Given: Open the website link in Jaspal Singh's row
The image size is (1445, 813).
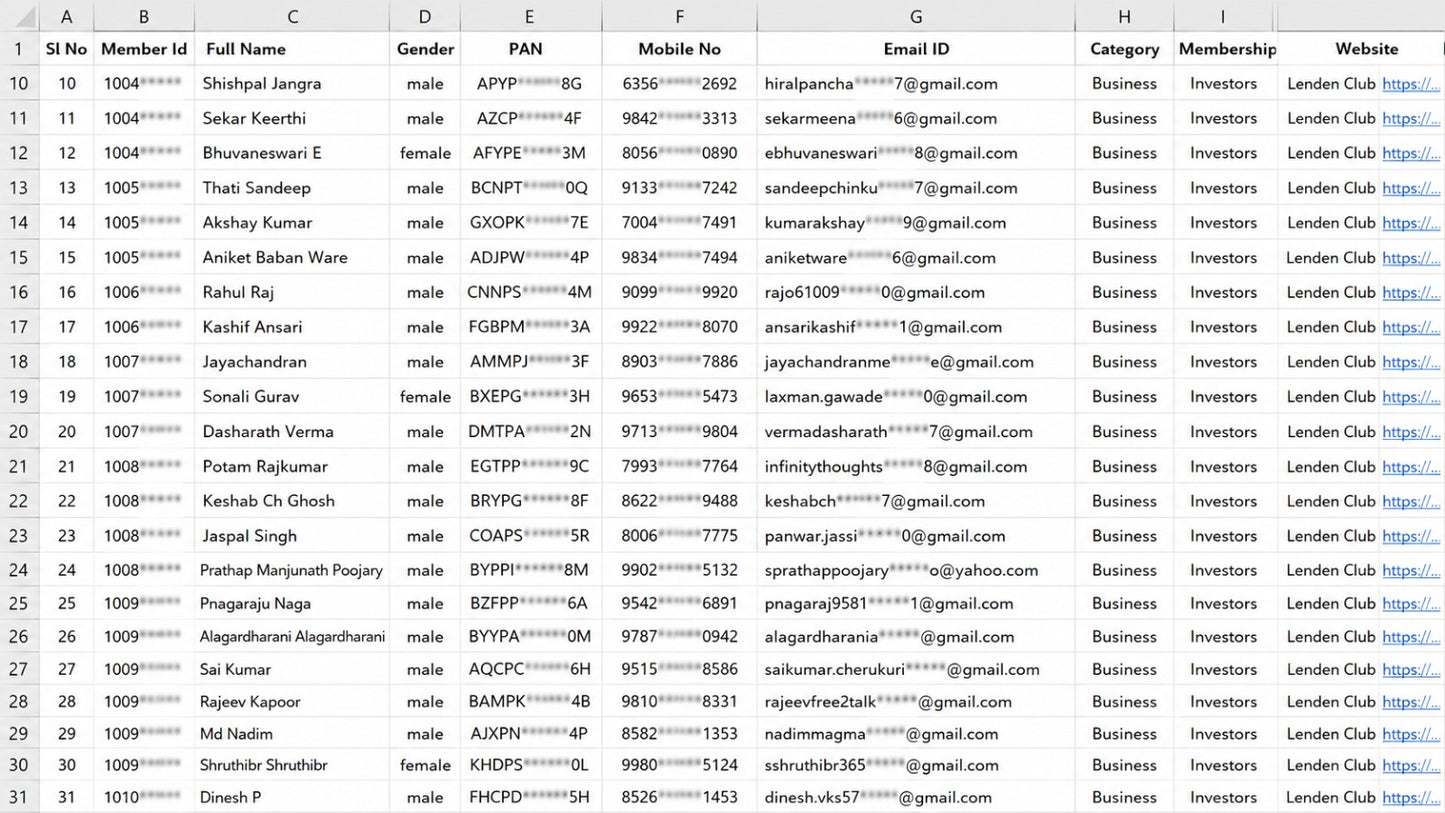Looking at the screenshot, I should (1411, 536).
